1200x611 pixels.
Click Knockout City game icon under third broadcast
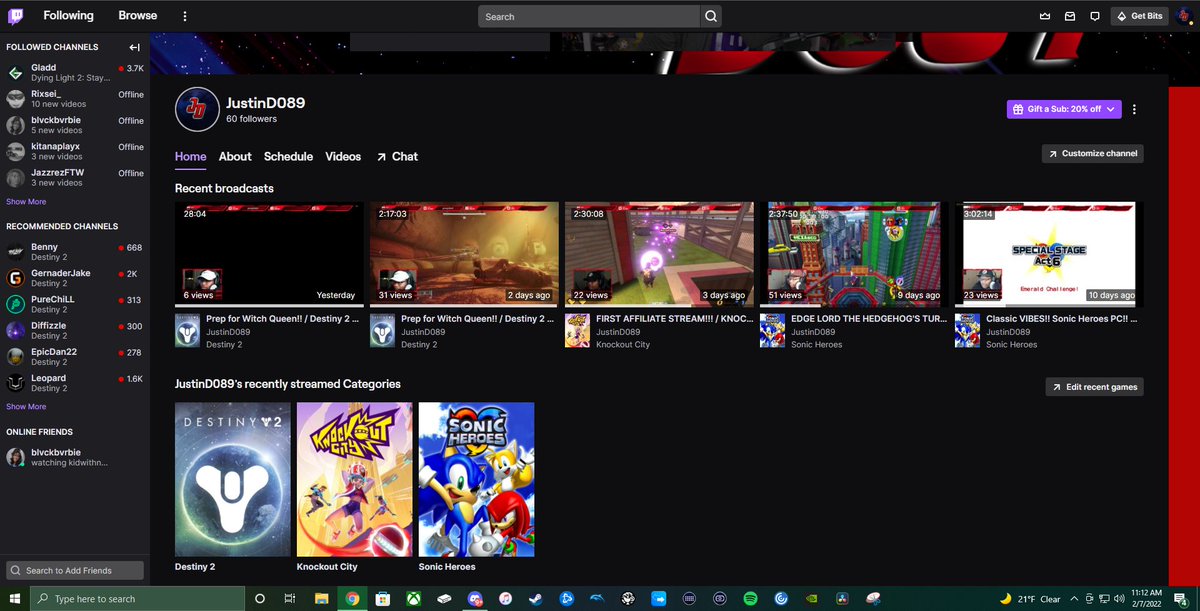click(577, 331)
